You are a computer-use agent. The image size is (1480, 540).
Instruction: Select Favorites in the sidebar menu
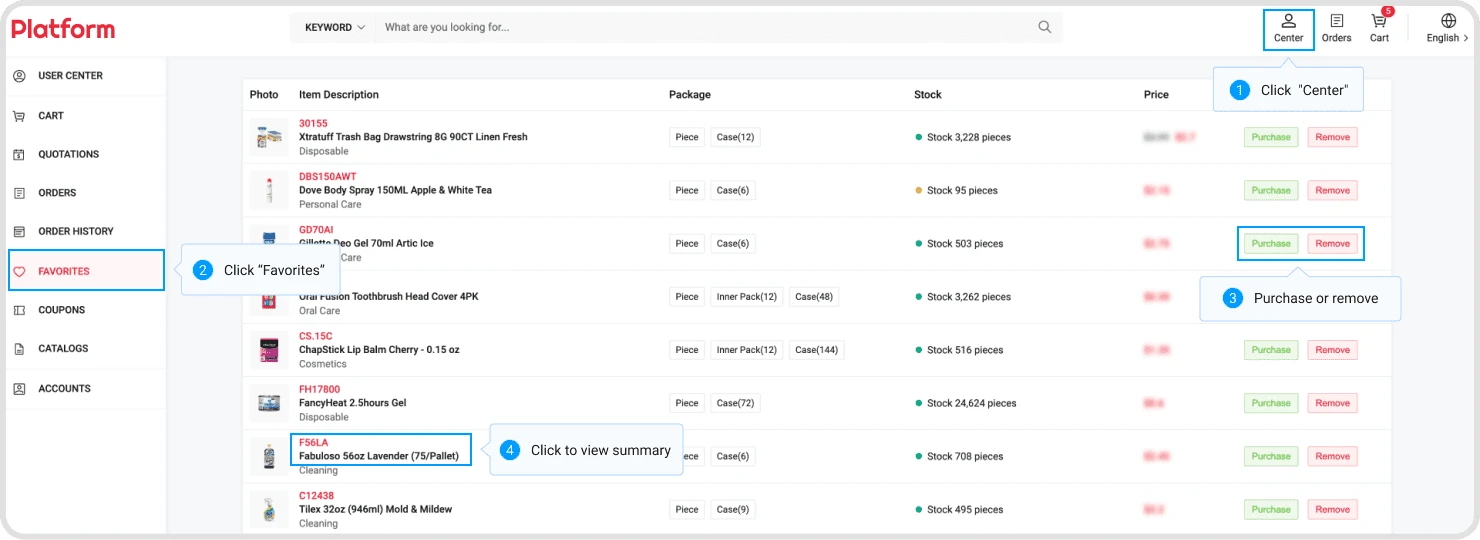point(86,271)
